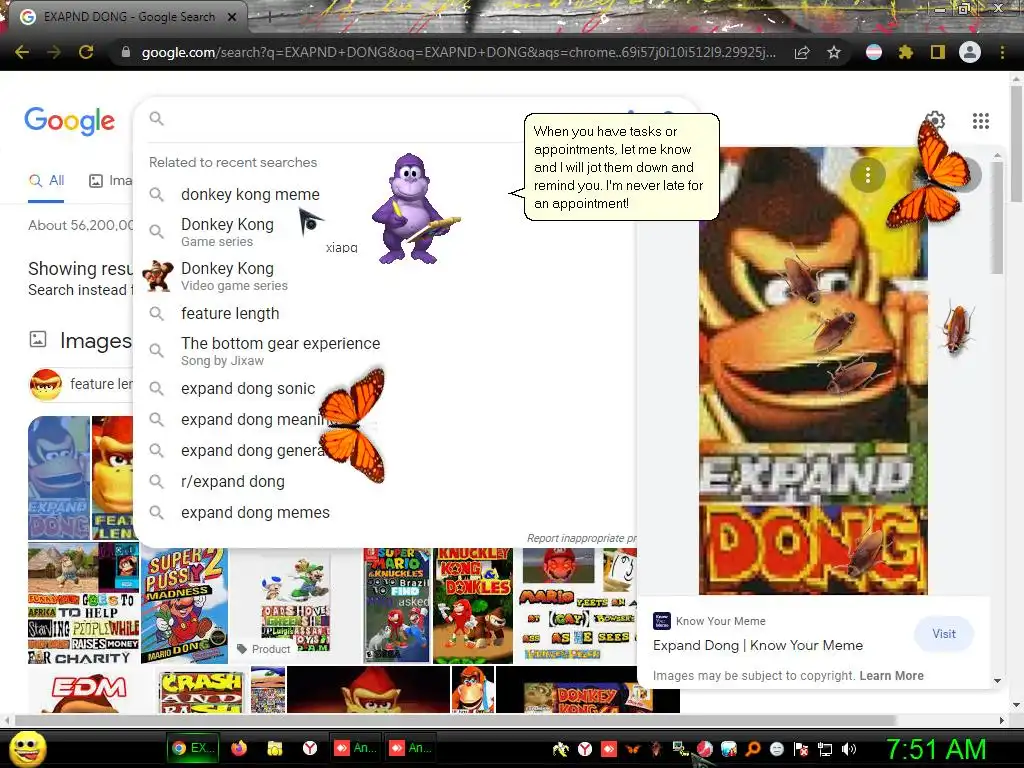The width and height of the screenshot is (1024, 768).
Task: Open File Explorer folder in taskbar
Action: pos(274,748)
